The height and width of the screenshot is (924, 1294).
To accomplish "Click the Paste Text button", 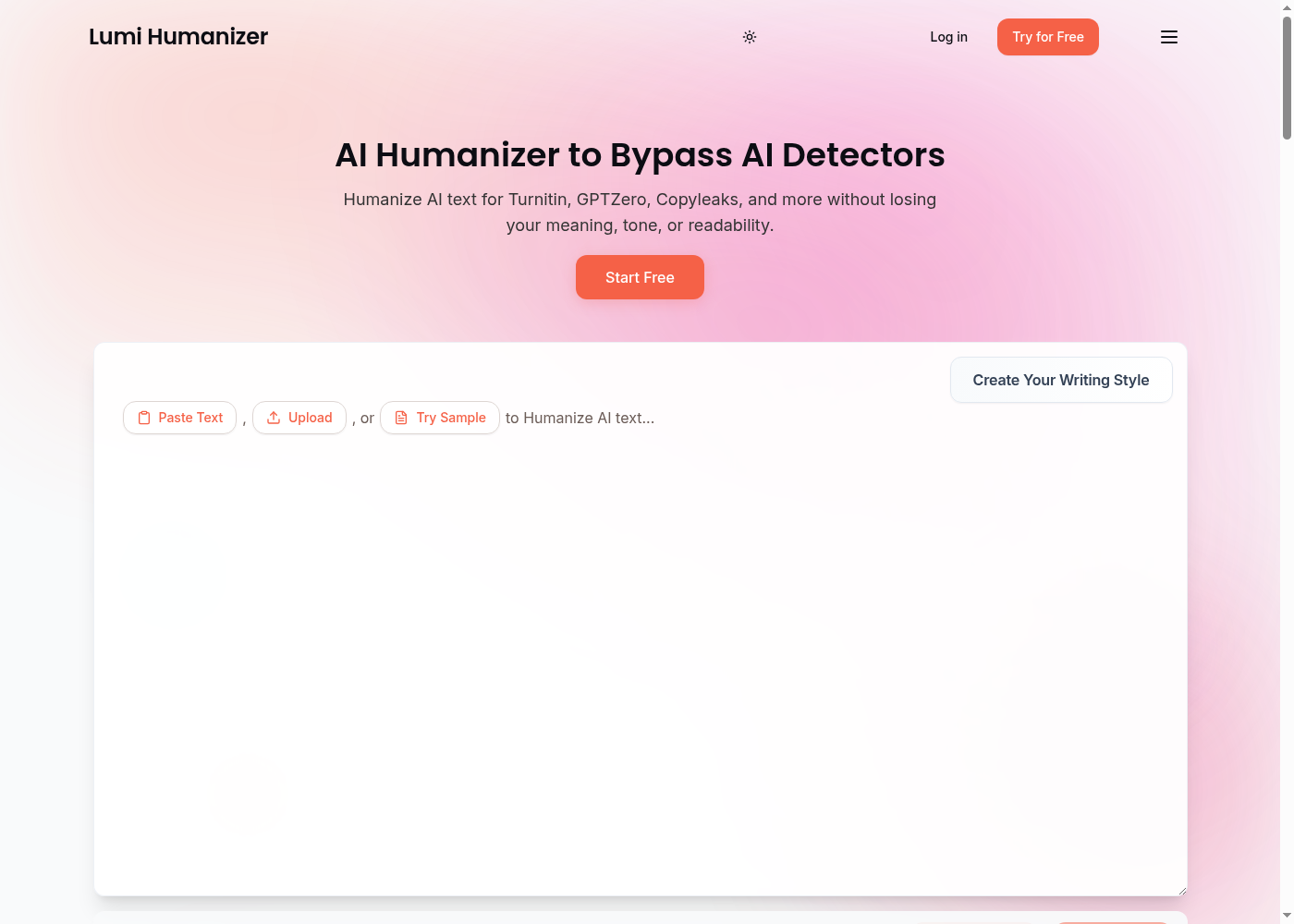I will [180, 418].
